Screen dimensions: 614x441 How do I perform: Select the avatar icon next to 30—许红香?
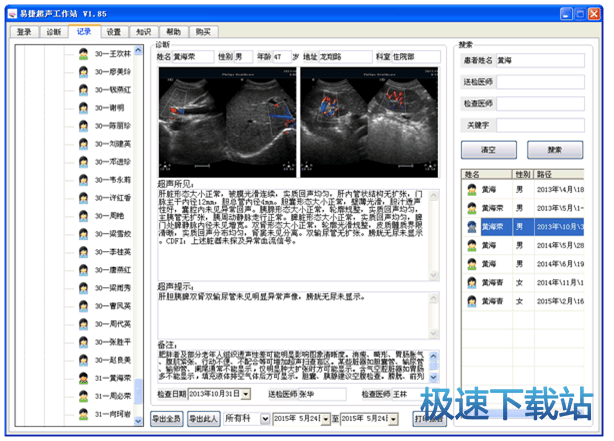pos(83,198)
